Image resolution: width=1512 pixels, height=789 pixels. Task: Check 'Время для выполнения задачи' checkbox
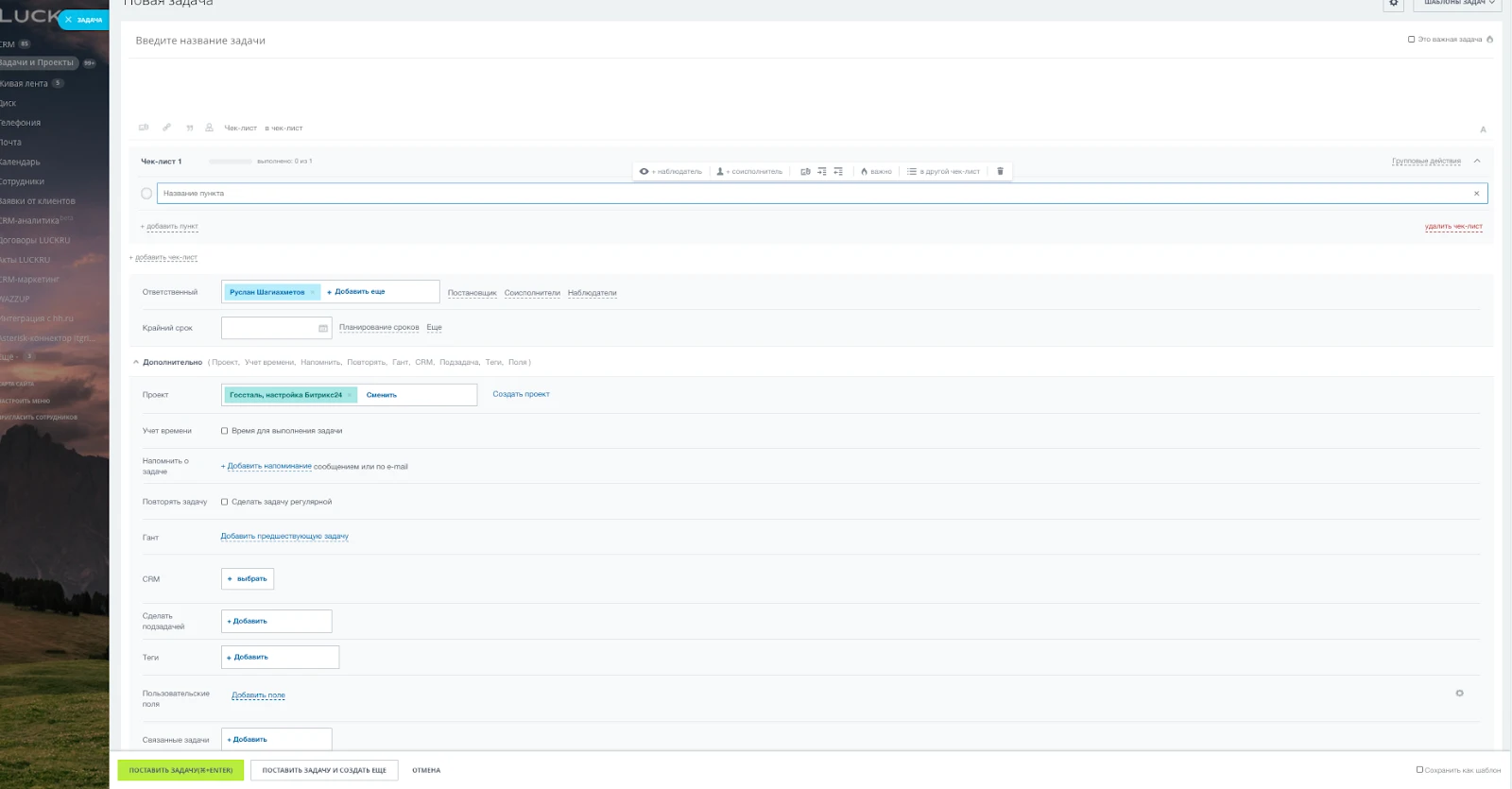point(225,431)
